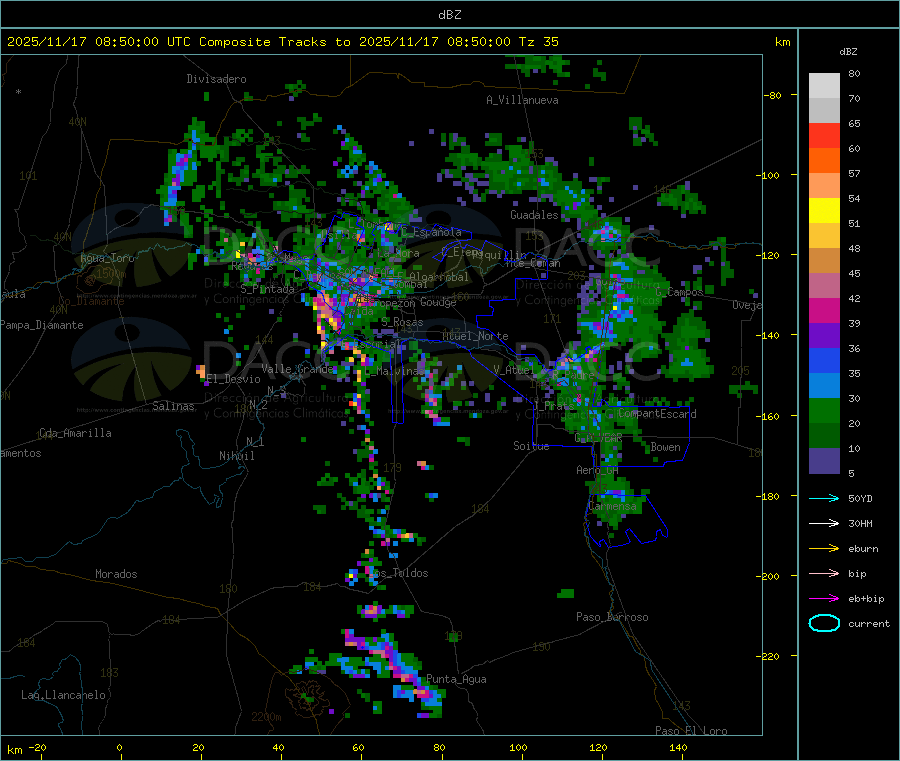Select the magenta 39–42 dBZ swatch
This screenshot has height=761, width=900.
(824, 310)
